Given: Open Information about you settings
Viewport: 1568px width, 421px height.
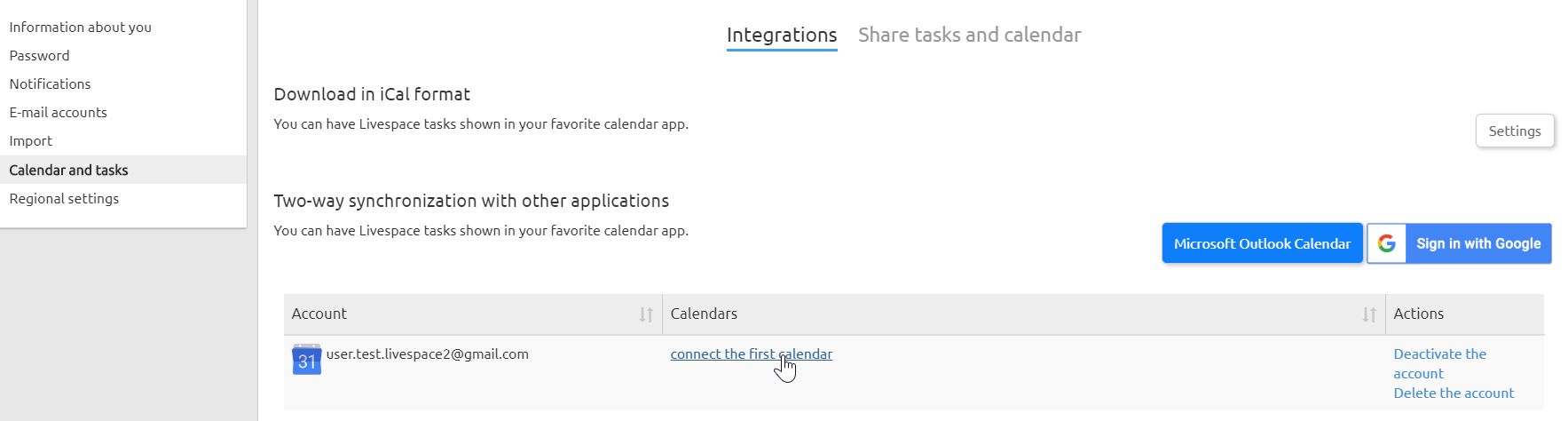Looking at the screenshot, I should (80, 27).
